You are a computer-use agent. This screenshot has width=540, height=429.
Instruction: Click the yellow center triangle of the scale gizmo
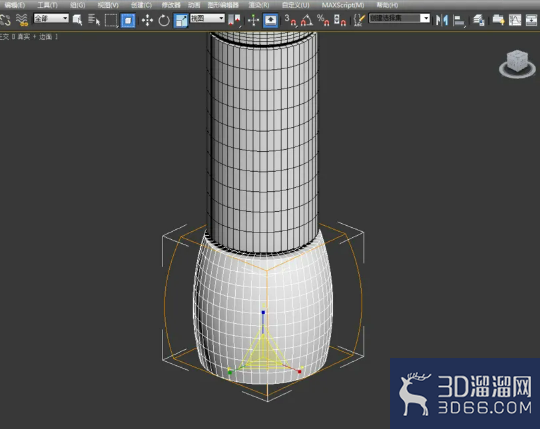tap(263, 355)
